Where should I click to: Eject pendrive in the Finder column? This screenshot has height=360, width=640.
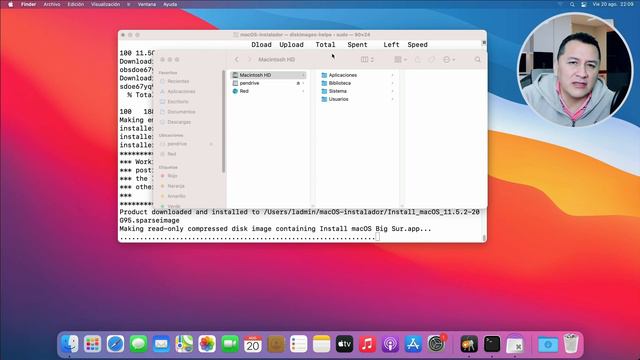click(x=298, y=83)
